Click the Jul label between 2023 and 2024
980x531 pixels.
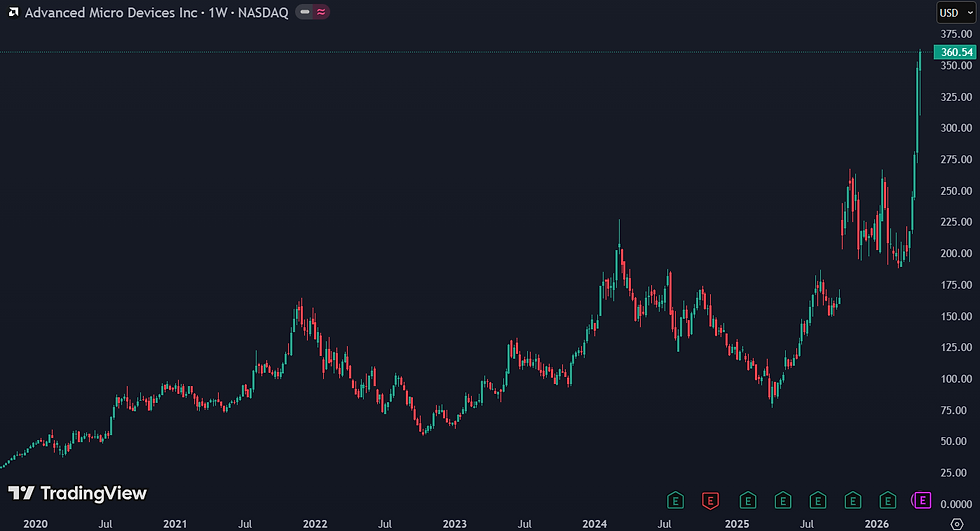click(x=524, y=524)
